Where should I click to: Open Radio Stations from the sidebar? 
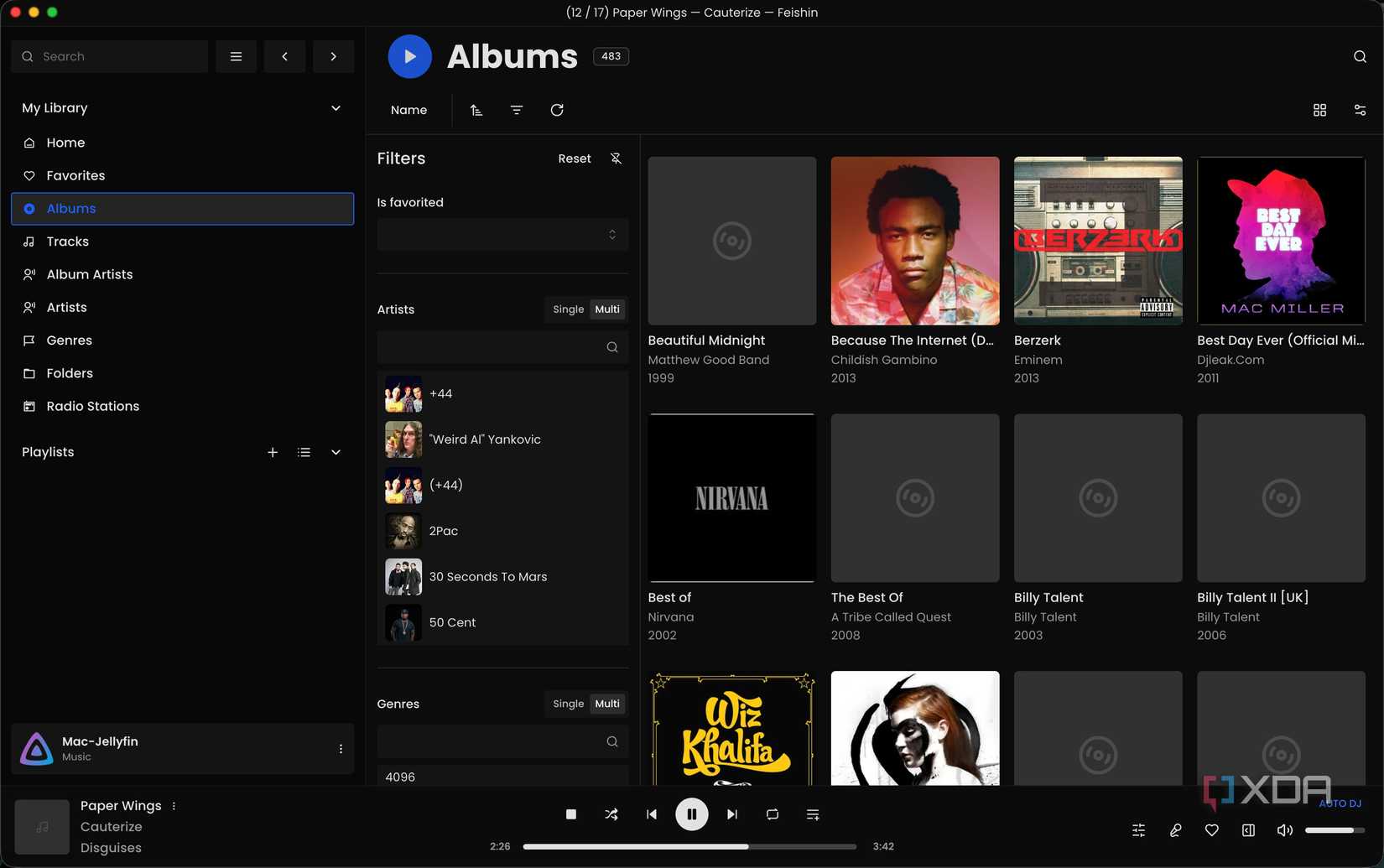pyautogui.click(x=92, y=406)
